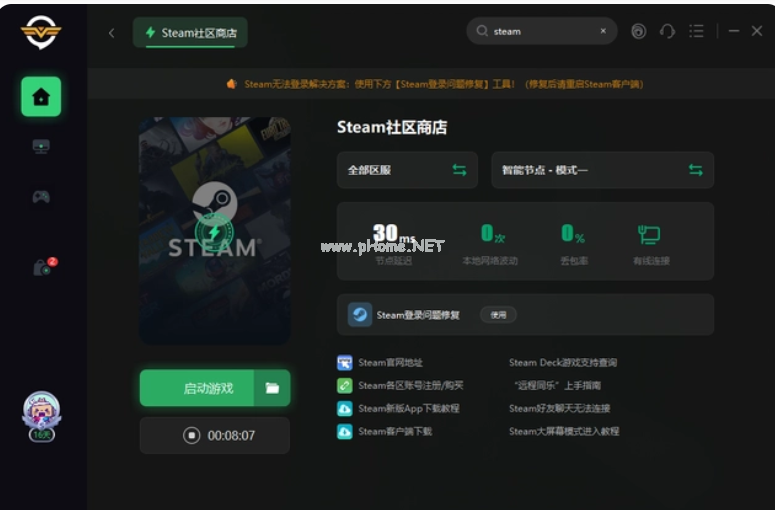Screen dimensions: 775x510
Task: Click the folder icon beside 启动游戏
Action: coord(272,388)
